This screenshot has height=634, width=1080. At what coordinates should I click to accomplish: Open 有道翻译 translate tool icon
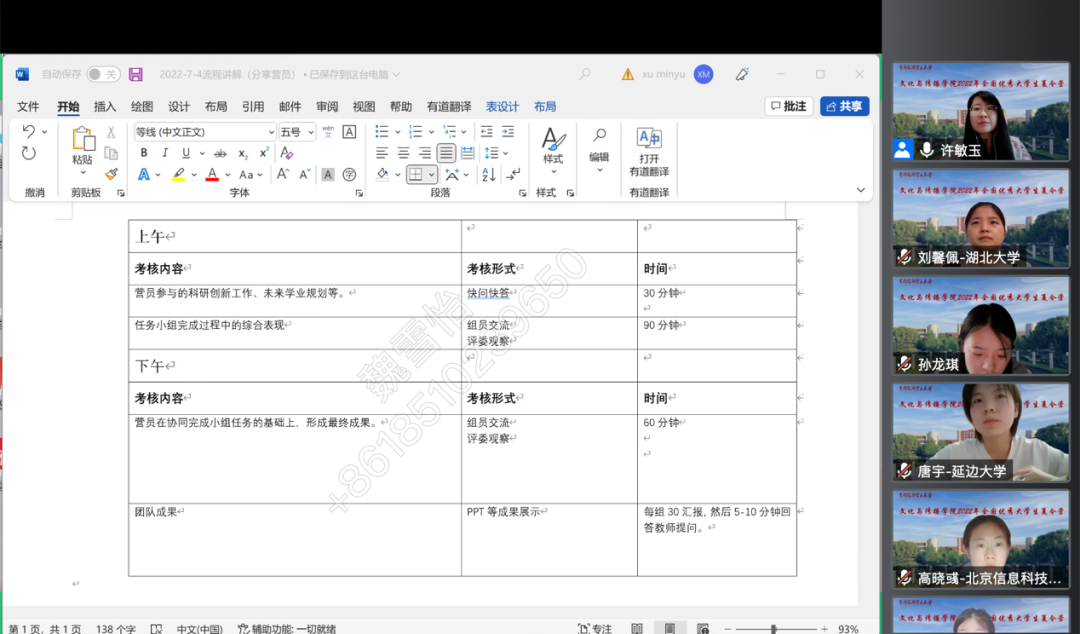(649, 139)
